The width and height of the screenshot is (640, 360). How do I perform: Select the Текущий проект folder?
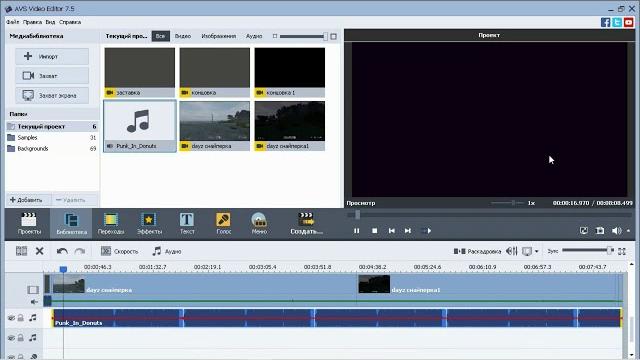pyautogui.click(x=52, y=127)
